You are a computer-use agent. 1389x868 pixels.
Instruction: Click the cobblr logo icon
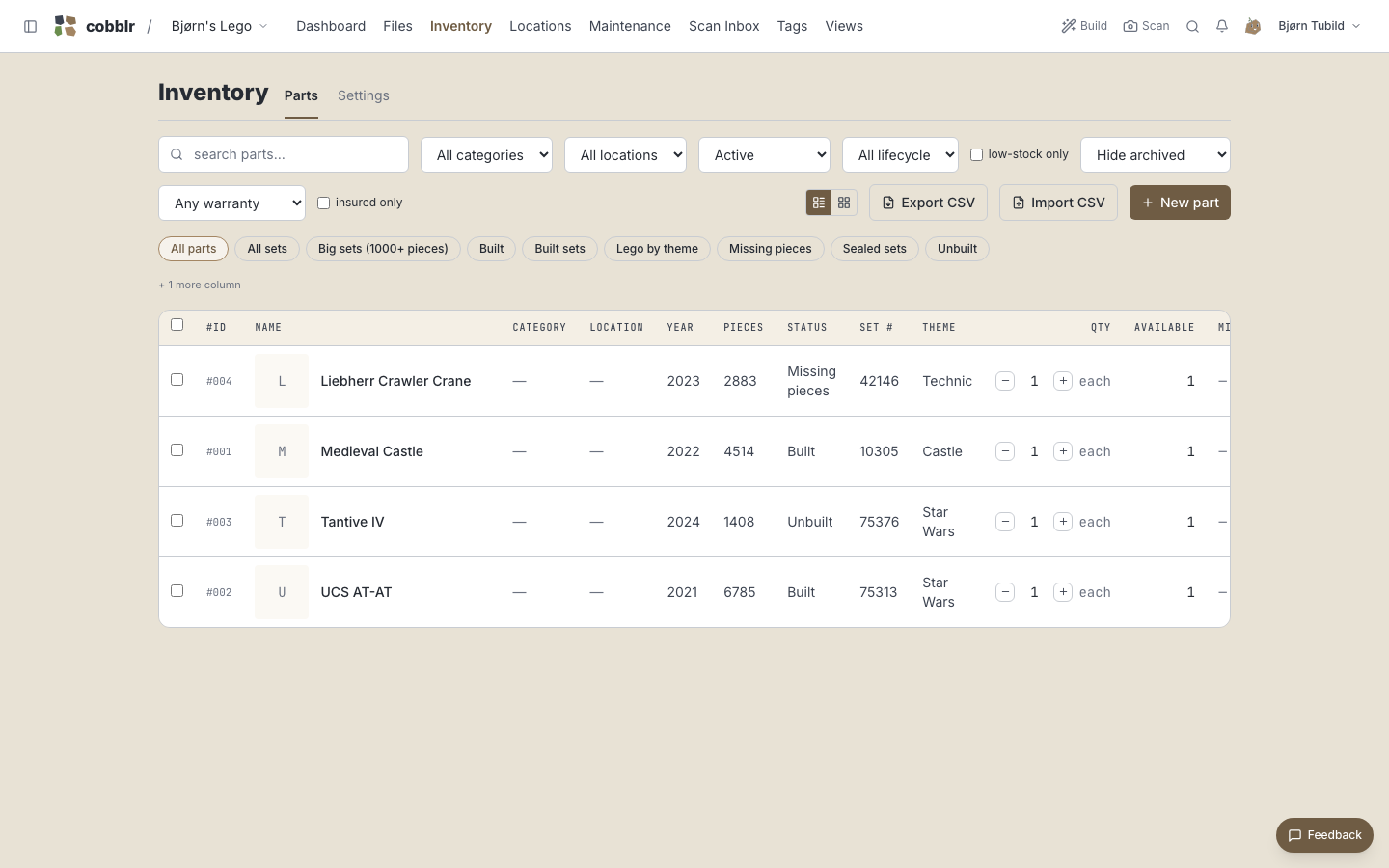coord(65,26)
